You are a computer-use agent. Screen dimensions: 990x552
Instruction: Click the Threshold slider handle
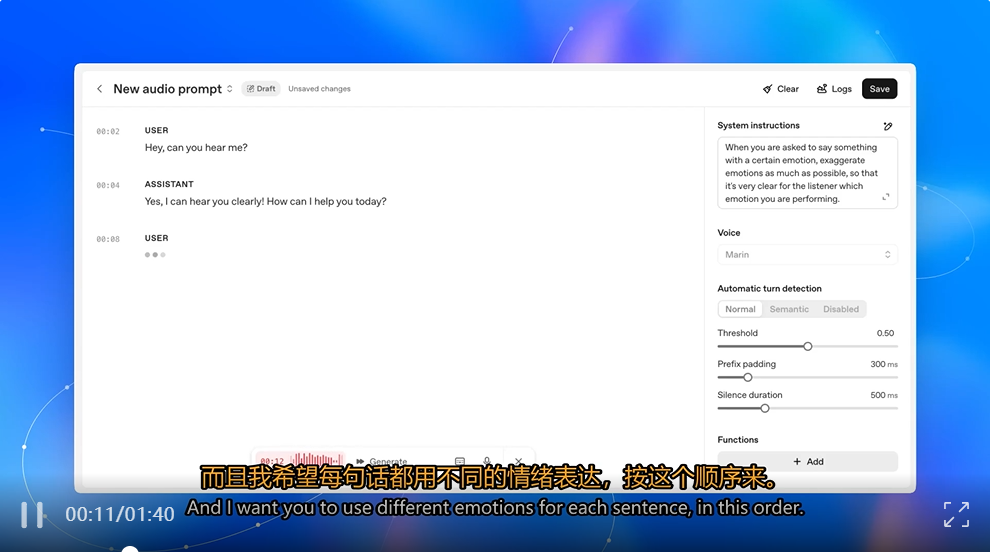point(808,346)
